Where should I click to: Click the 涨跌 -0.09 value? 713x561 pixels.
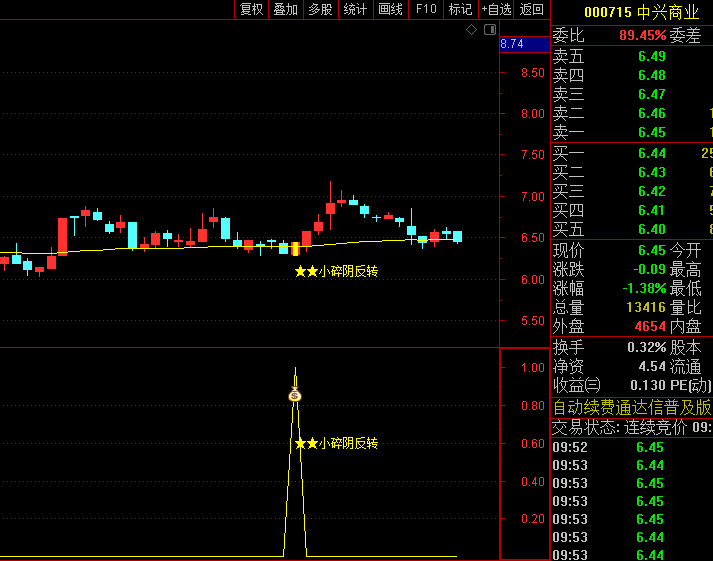pos(649,270)
